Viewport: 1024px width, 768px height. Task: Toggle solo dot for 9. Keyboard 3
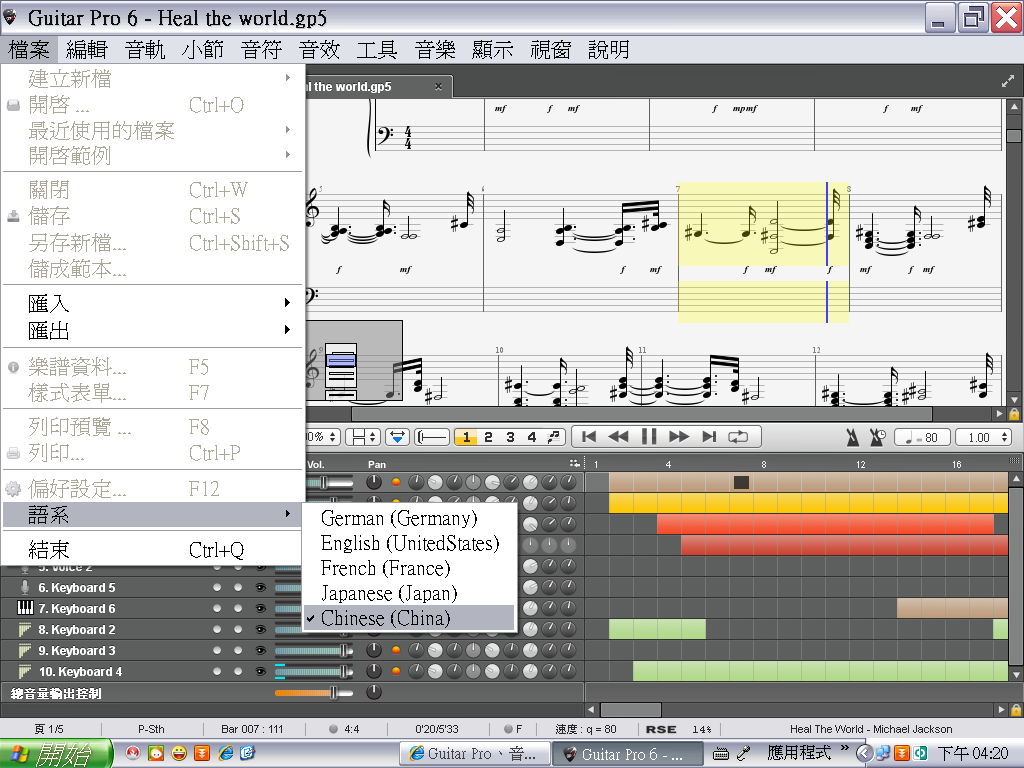tap(217, 650)
